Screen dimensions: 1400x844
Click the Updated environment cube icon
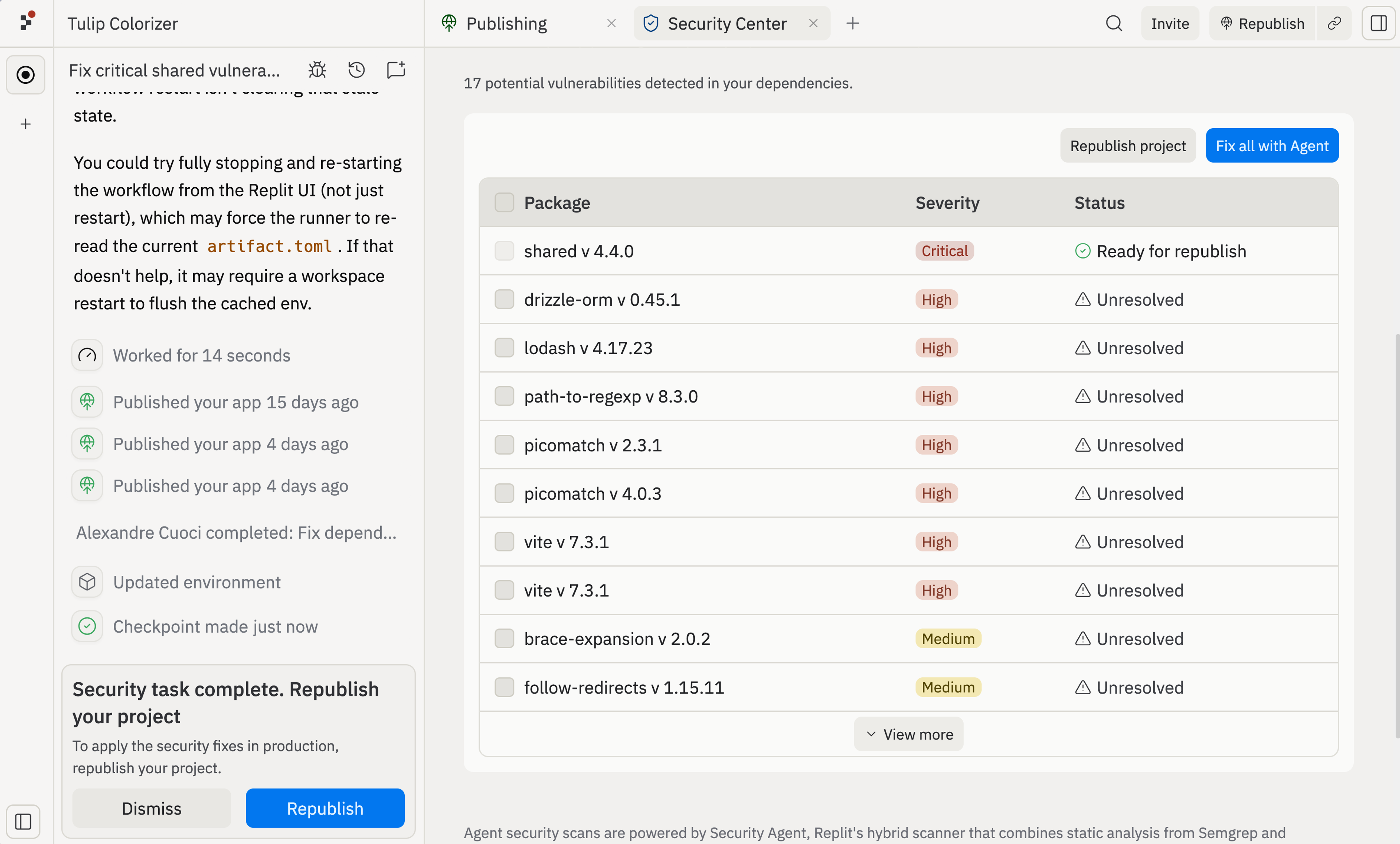[x=87, y=582]
